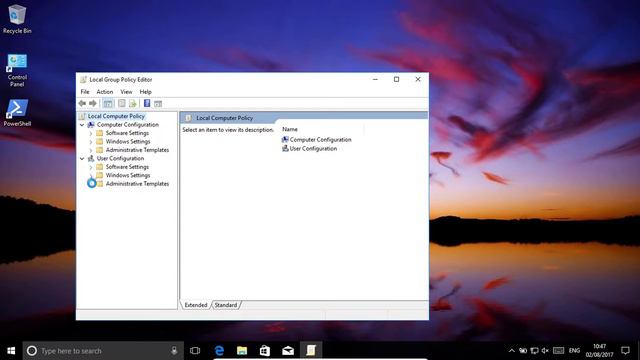Click the User Configuration icon in the Name list
Viewport: 640px width, 360px height.
285,149
